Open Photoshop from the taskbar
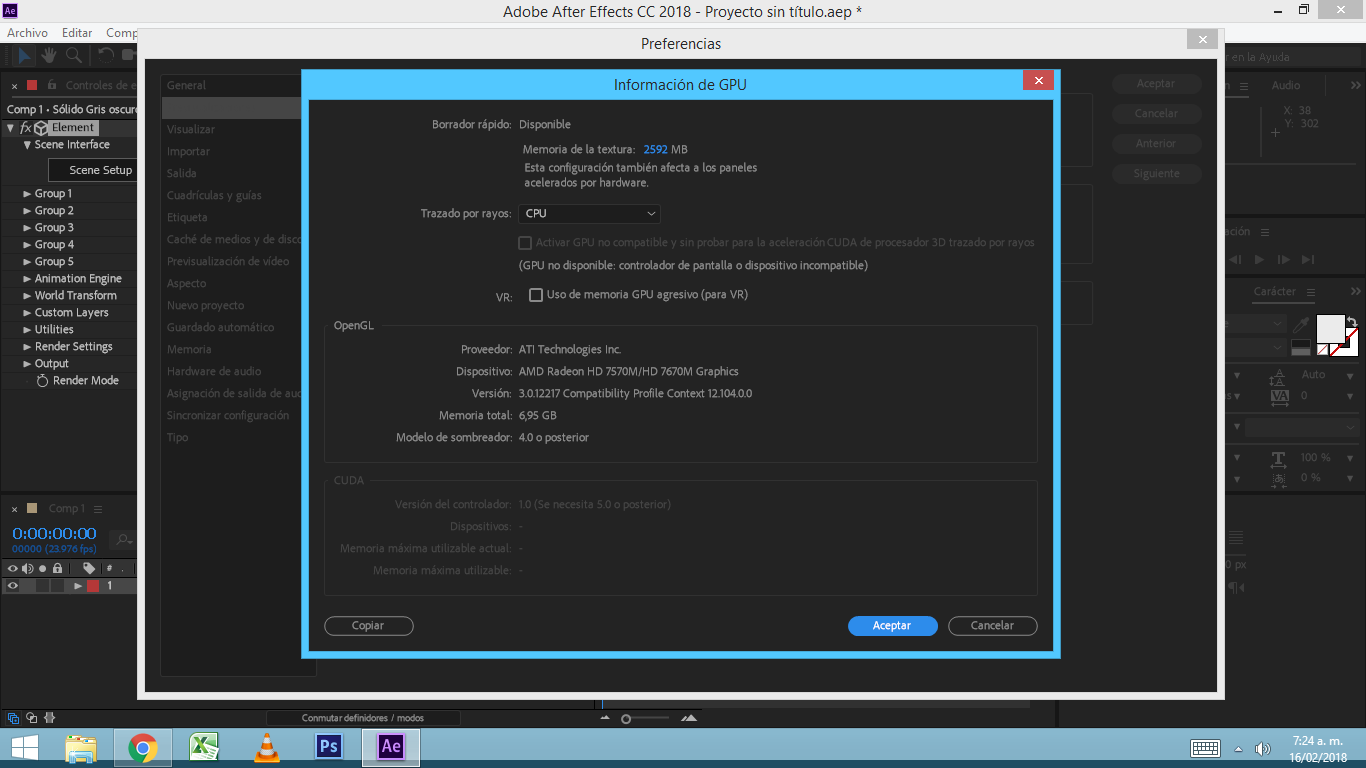 [328, 748]
